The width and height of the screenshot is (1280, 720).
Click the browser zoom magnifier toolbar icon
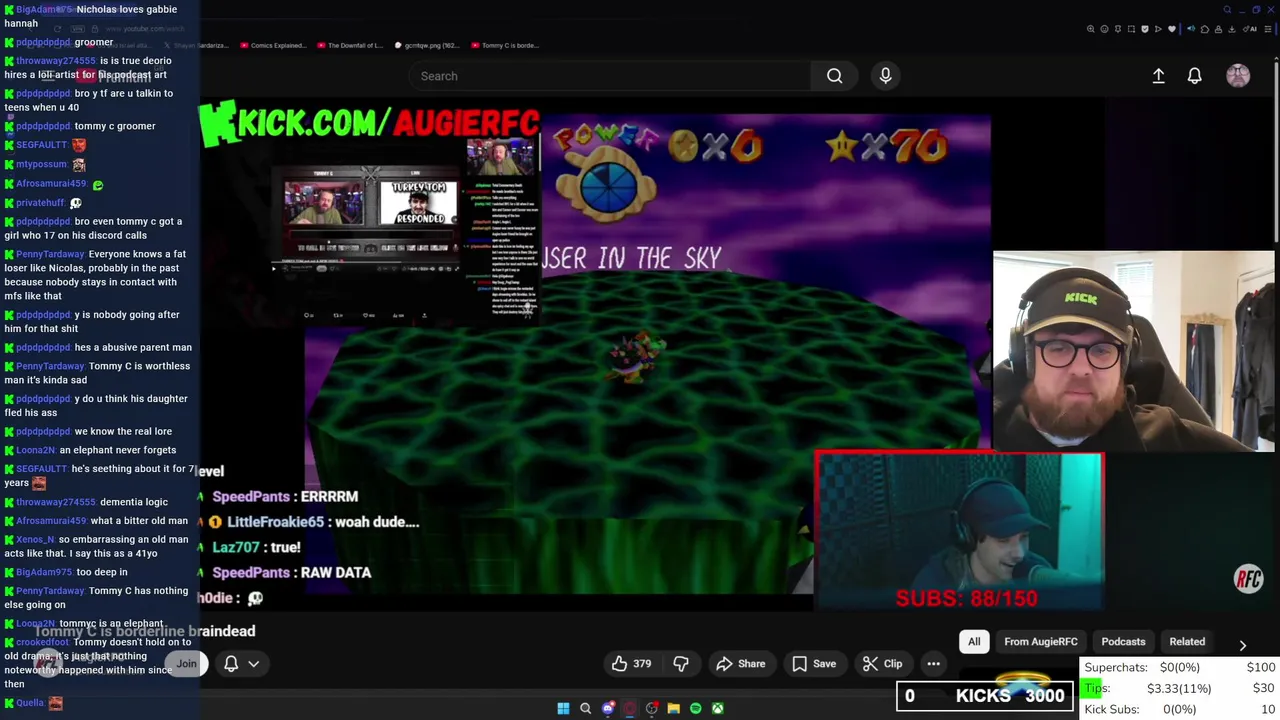[x=1091, y=29]
